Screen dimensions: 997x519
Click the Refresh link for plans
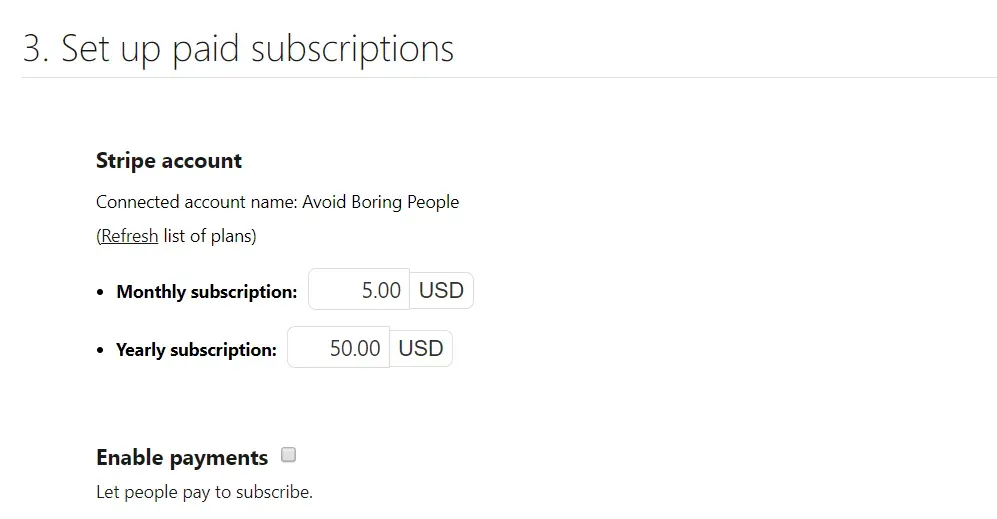[129, 236]
